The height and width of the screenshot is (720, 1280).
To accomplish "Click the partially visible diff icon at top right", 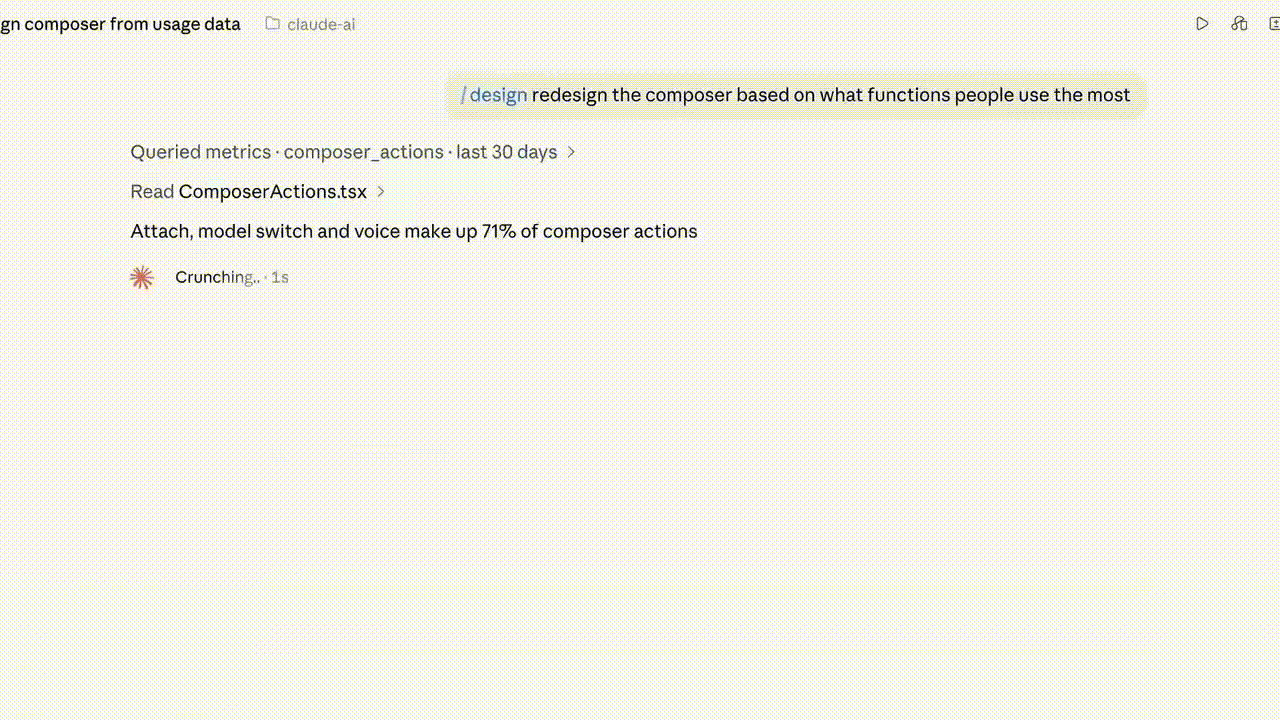I will (1277, 24).
